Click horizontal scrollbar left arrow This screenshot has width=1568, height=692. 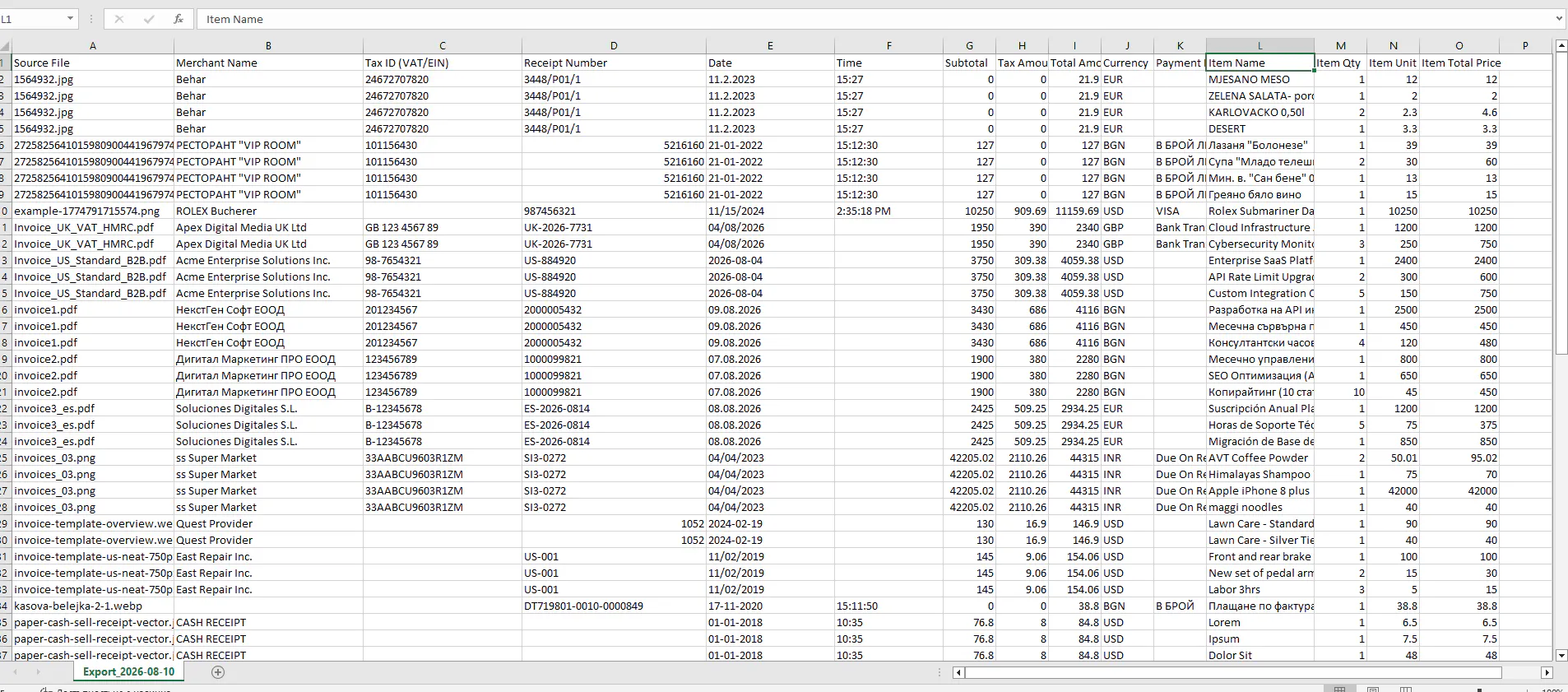click(958, 672)
